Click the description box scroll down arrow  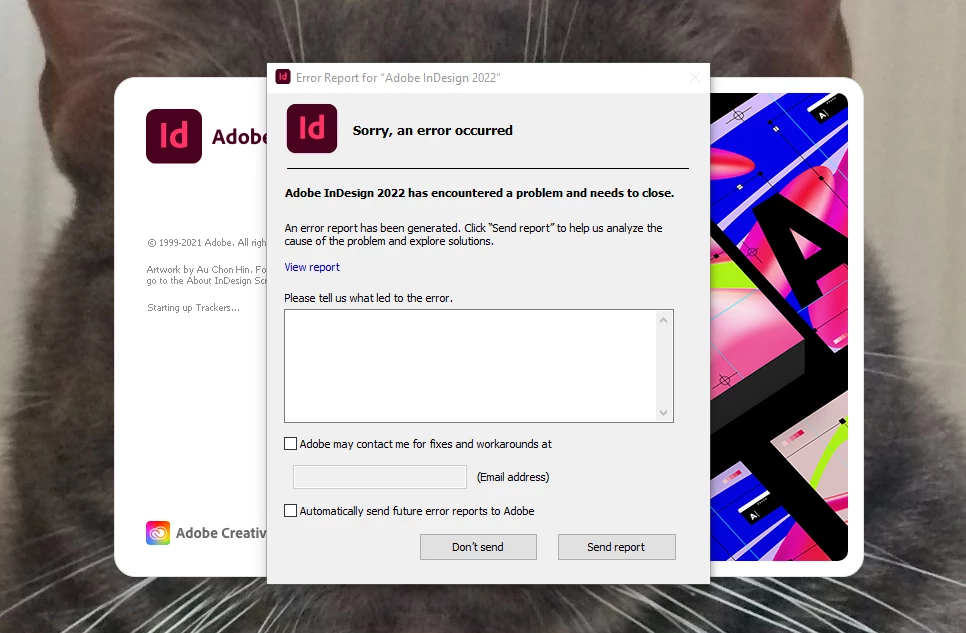pos(664,412)
